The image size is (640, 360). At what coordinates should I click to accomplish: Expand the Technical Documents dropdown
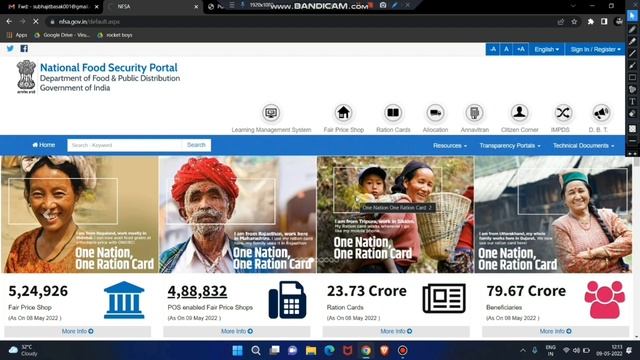[x=583, y=146]
